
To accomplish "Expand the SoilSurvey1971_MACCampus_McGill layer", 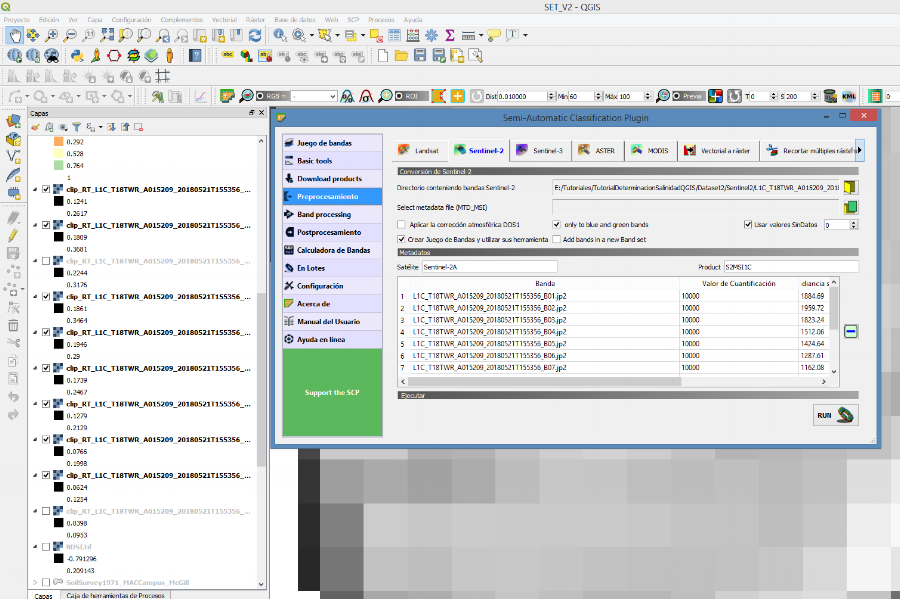I will click(35, 582).
